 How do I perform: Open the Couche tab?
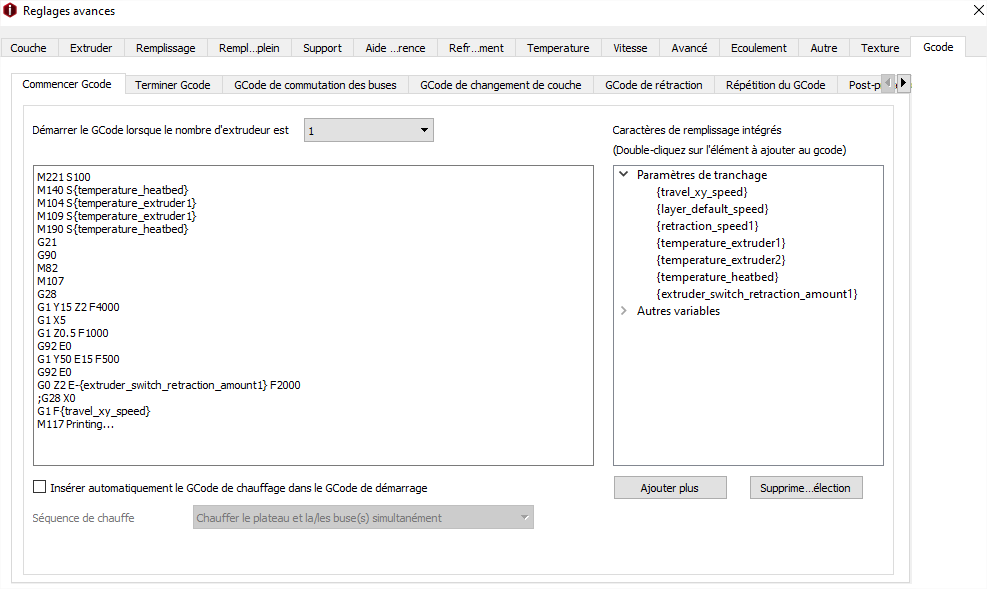pos(28,48)
